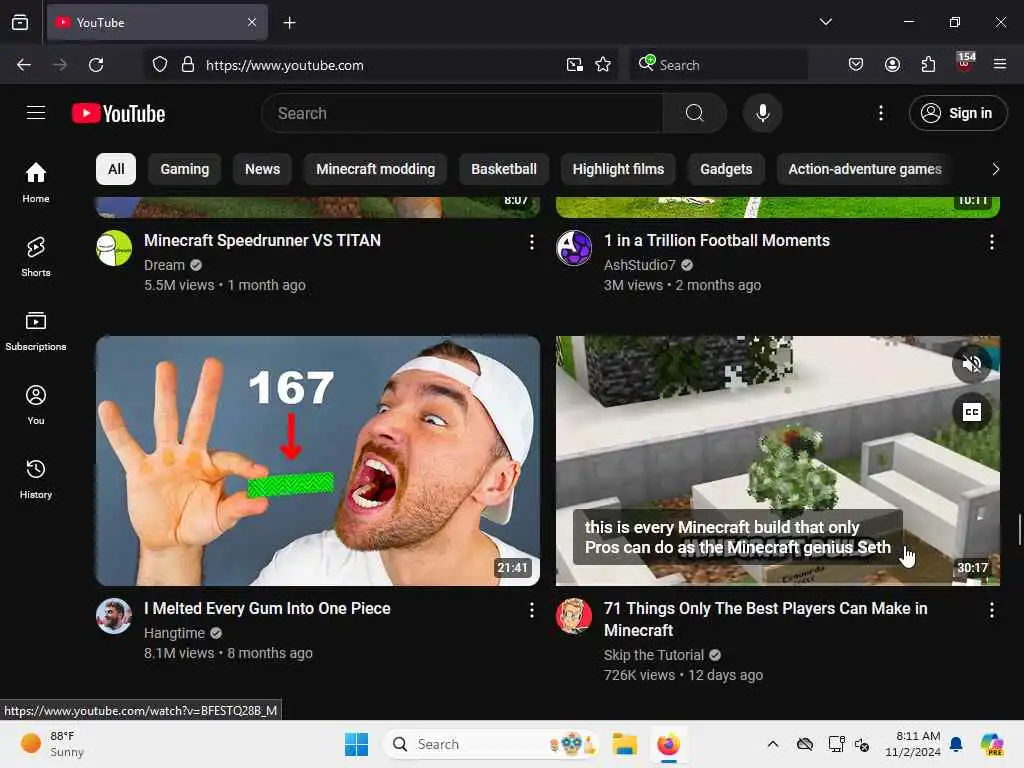Open the Hangtime channel link
1024x768 pixels.
174,633
